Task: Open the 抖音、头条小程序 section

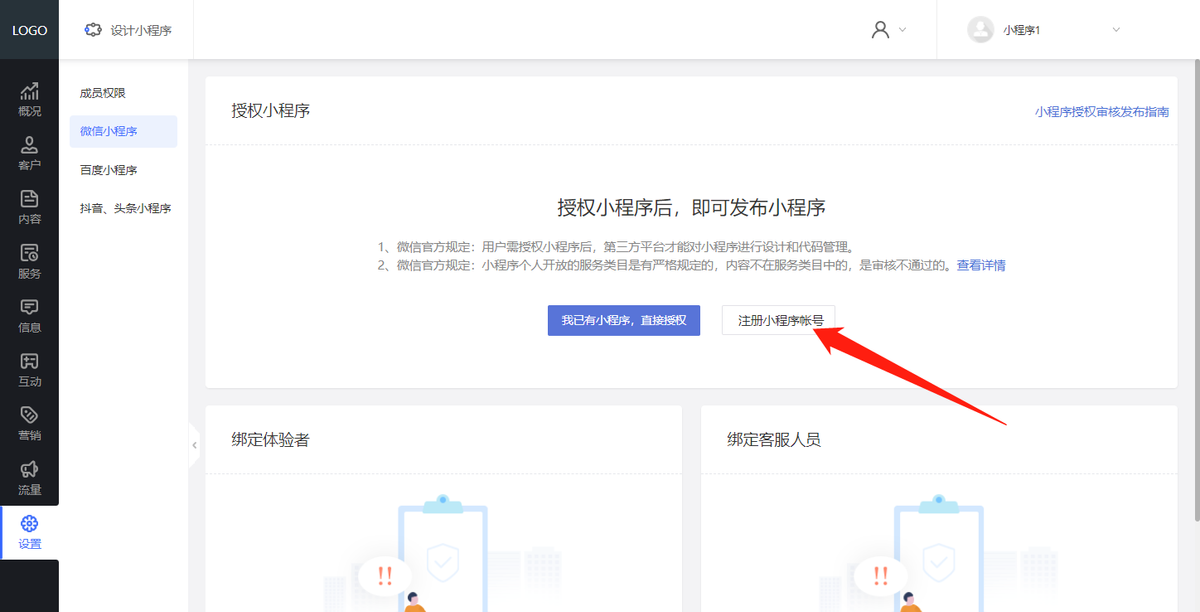Action: click(x=124, y=208)
